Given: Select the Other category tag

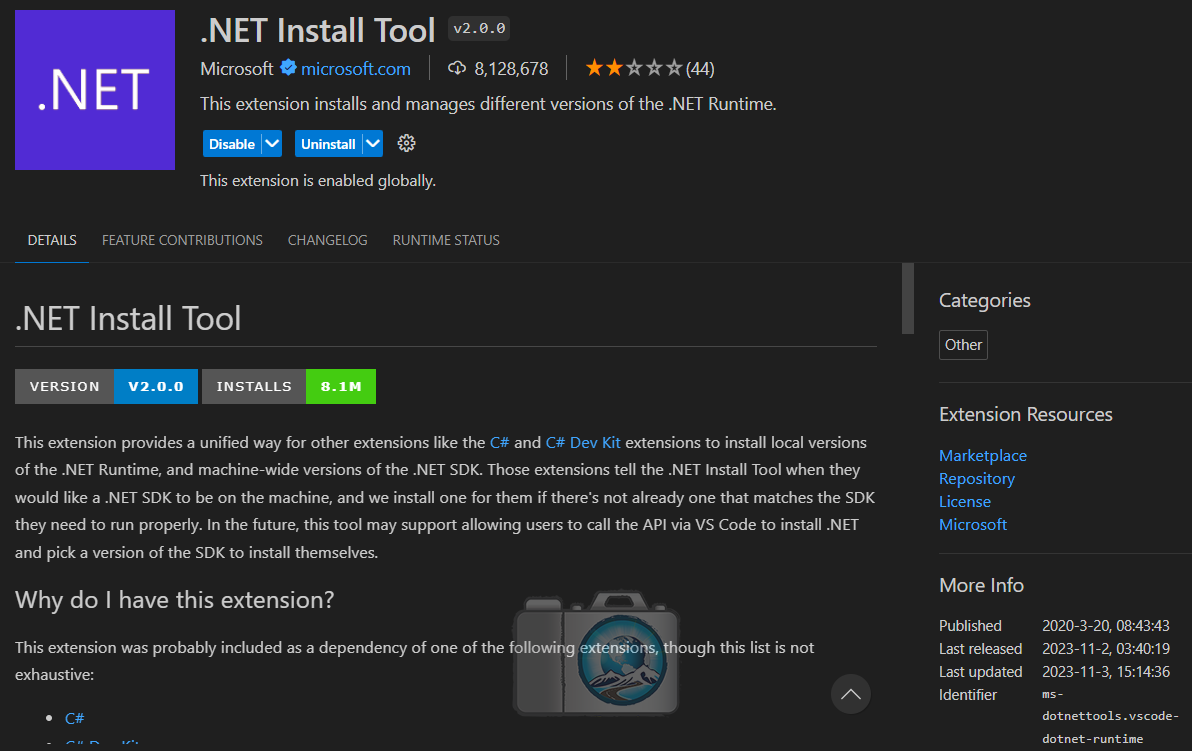Looking at the screenshot, I should [x=963, y=345].
